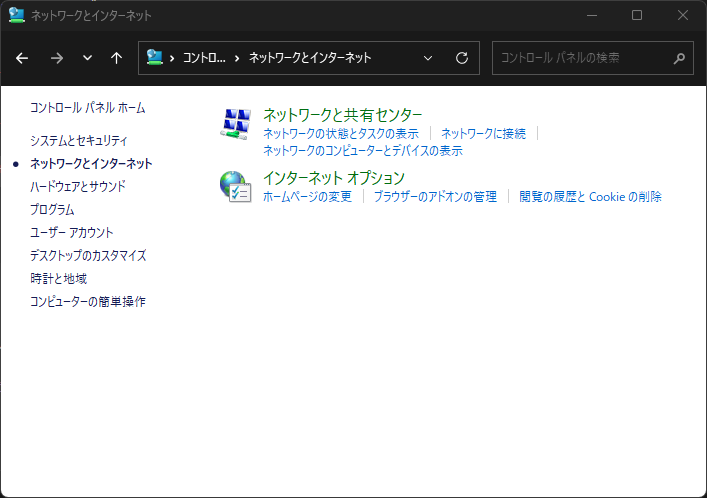Click the Forward arrow navigation button
Viewport: 707px width, 498px height.
coord(57,58)
